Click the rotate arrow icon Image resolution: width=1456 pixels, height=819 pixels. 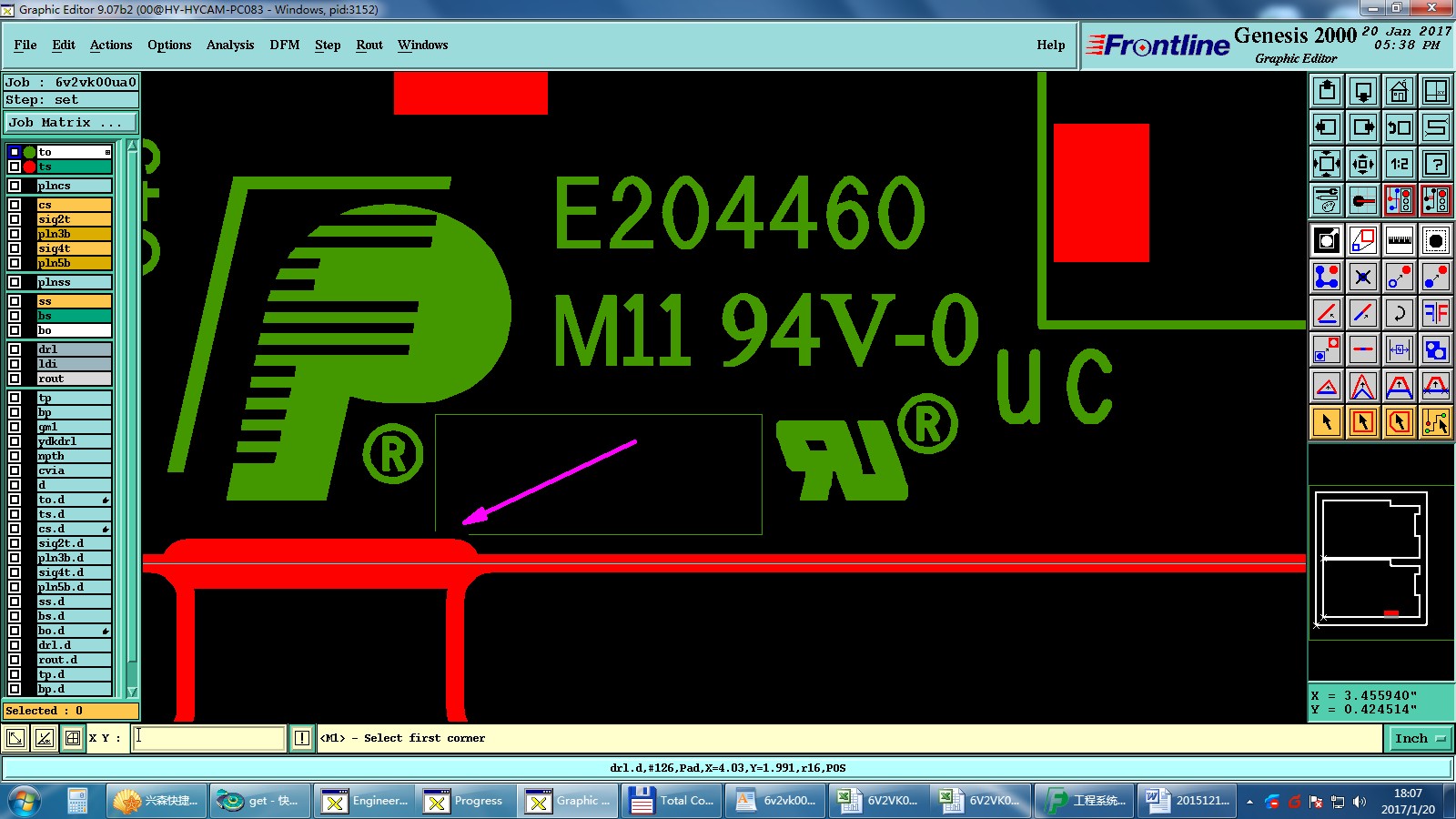[1400, 313]
